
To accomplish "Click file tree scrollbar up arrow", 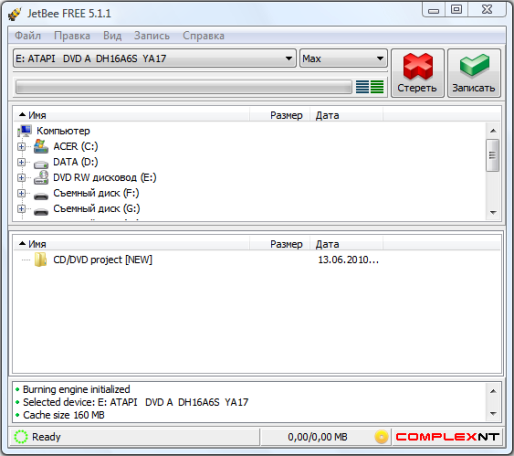I will (x=493, y=131).
